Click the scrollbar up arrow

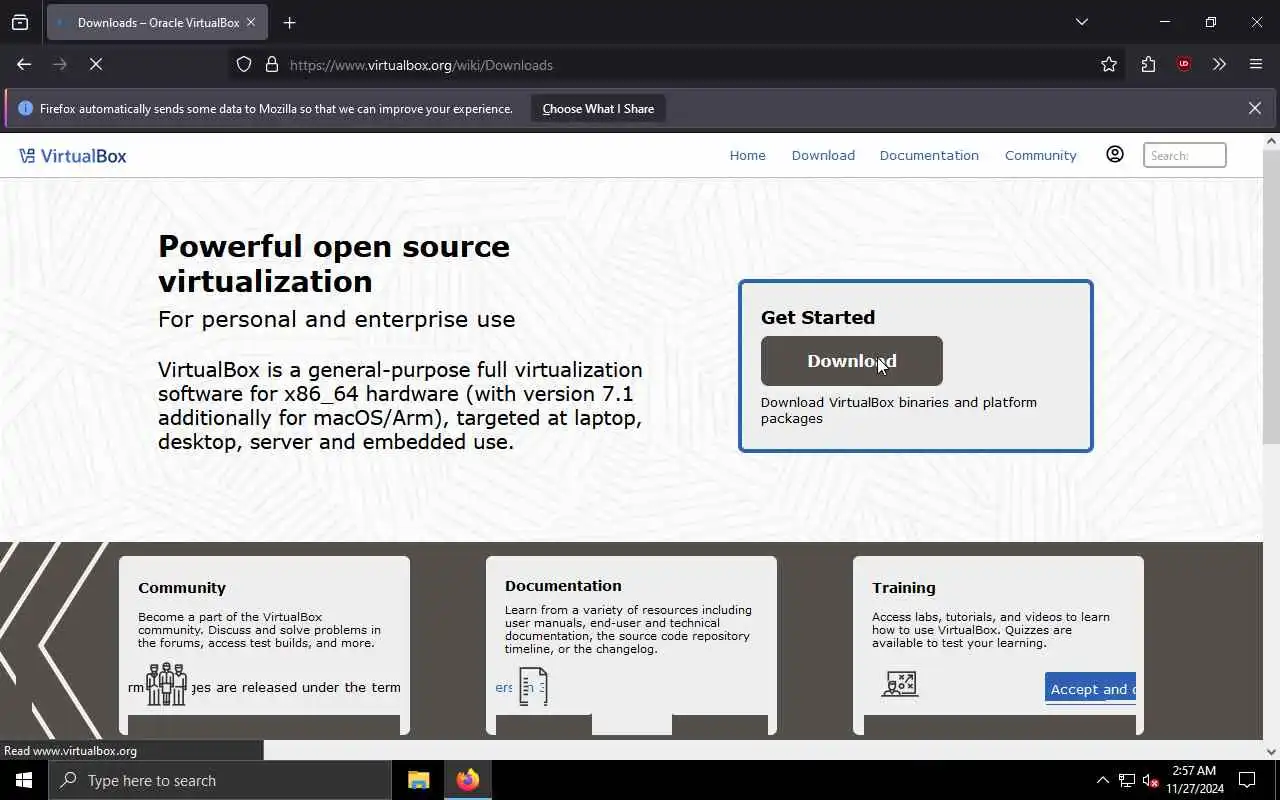pyautogui.click(x=1271, y=140)
